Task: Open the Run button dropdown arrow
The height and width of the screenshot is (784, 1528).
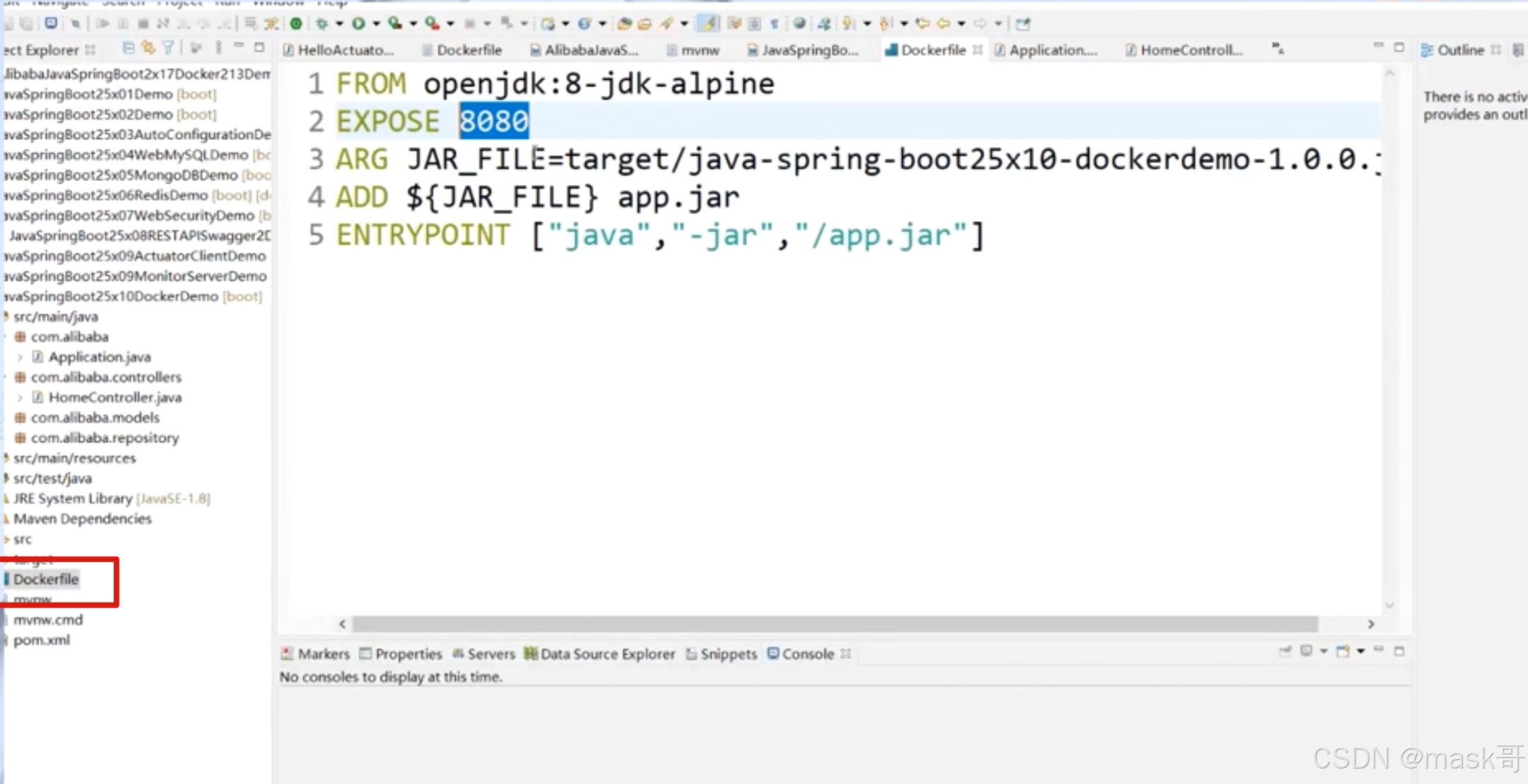Action: [x=376, y=24]
